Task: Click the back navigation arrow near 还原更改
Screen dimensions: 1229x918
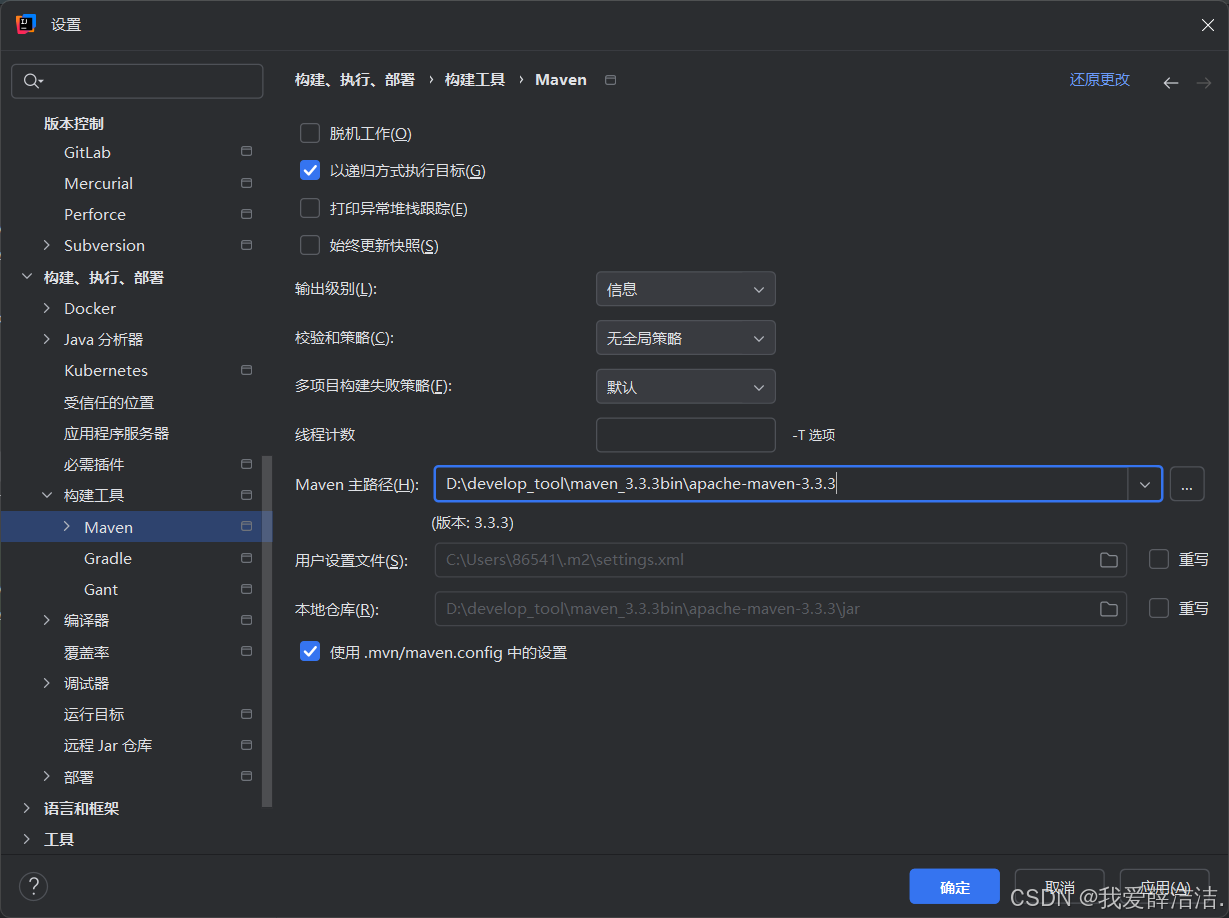Action: pyautogui.click(x=1170, y=82)
